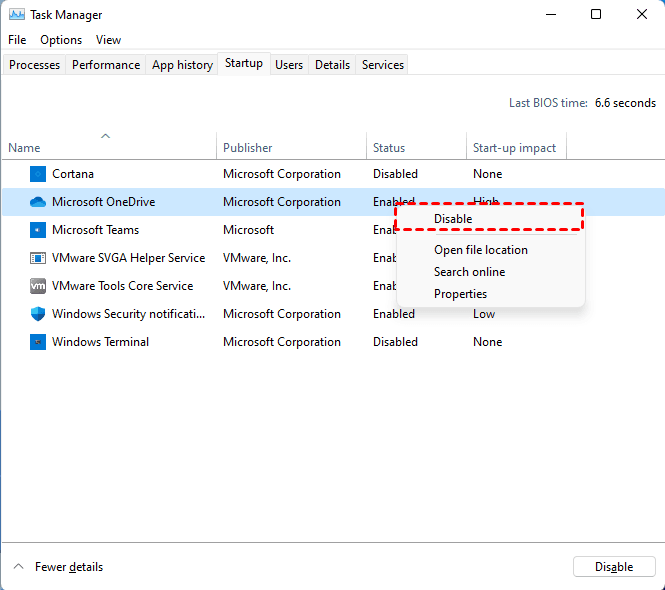Select the Windows Terminal startup row
Viewport: 665px width, 590px height.
(x=100, y=342)
